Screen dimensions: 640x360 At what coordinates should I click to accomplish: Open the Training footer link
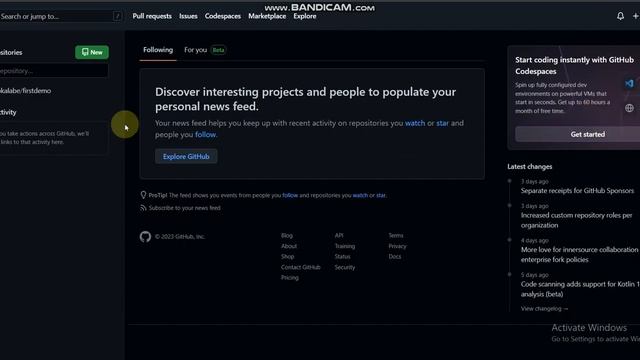(344, 246)
